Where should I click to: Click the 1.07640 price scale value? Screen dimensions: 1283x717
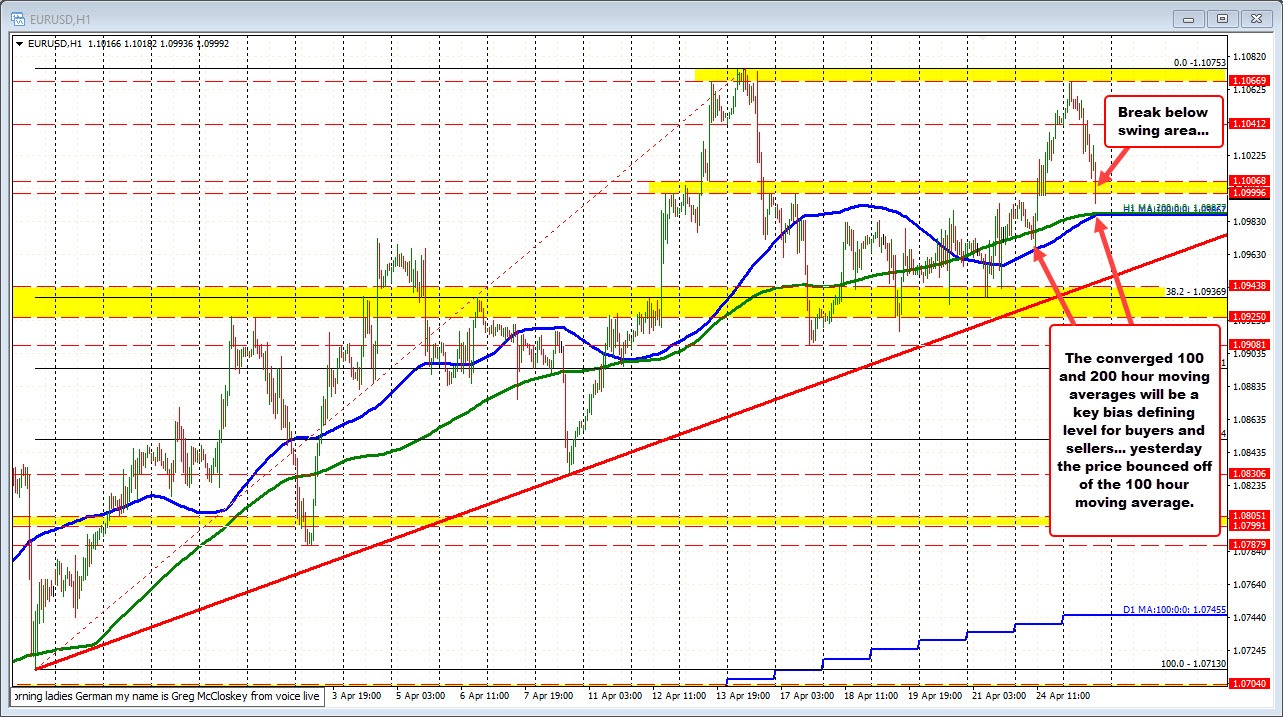tap(1250, 585)
